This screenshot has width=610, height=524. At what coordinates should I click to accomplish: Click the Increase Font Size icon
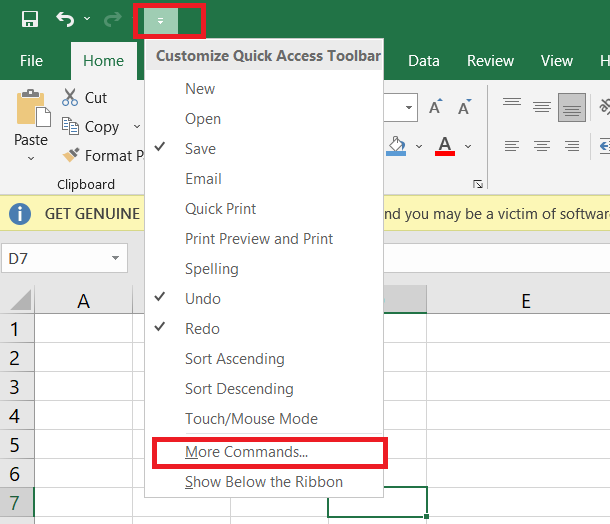point(436,106)
